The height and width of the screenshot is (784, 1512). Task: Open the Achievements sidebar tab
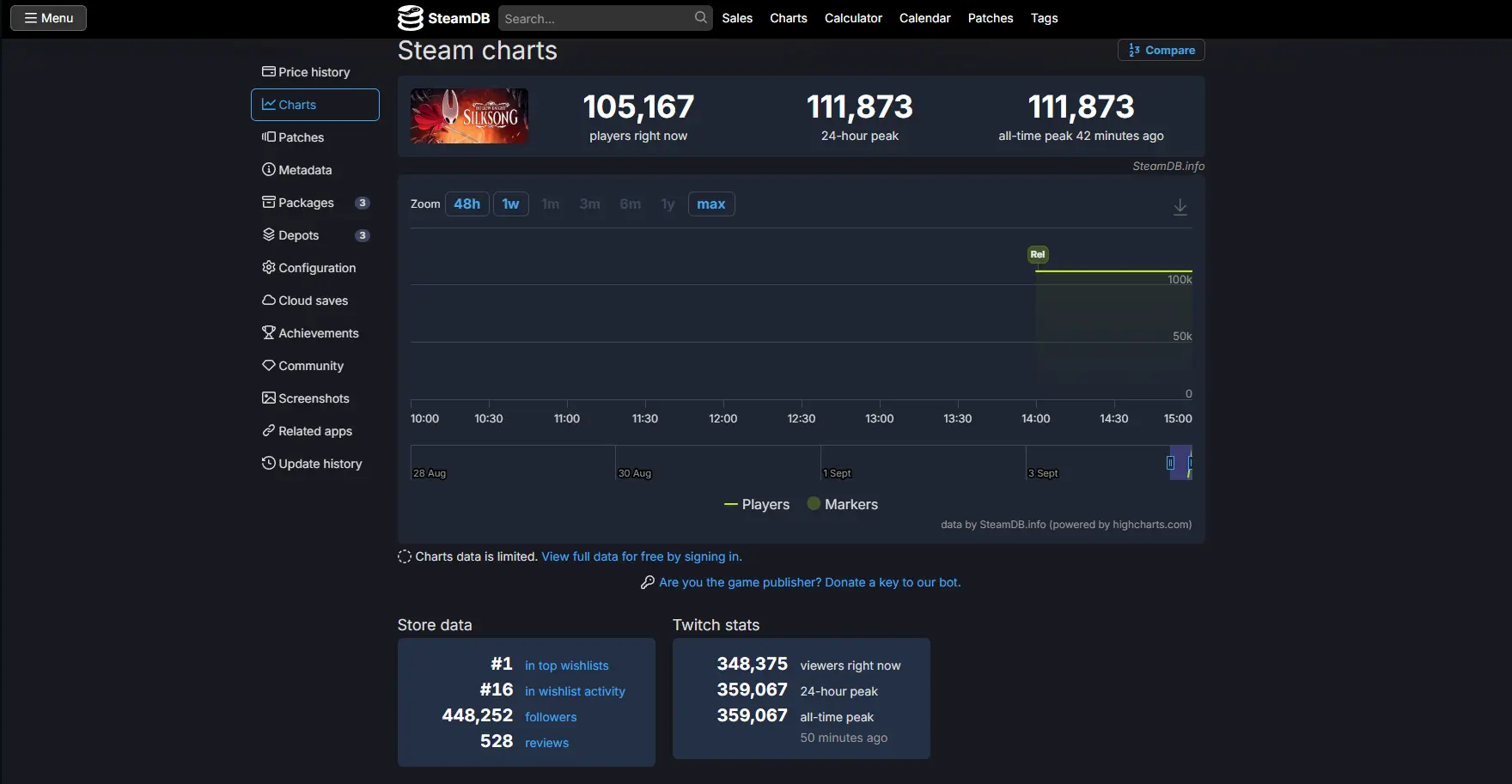pos(314,333)
